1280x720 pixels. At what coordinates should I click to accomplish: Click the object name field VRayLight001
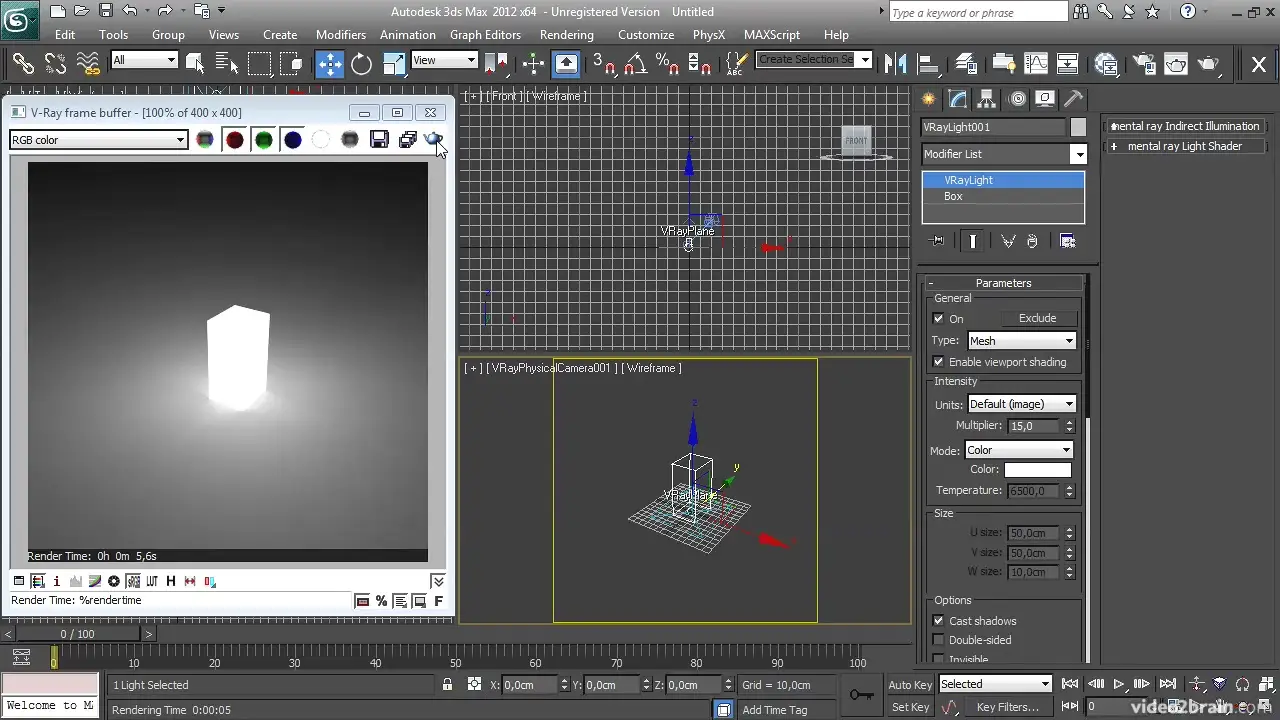click(x=993, y=128)
